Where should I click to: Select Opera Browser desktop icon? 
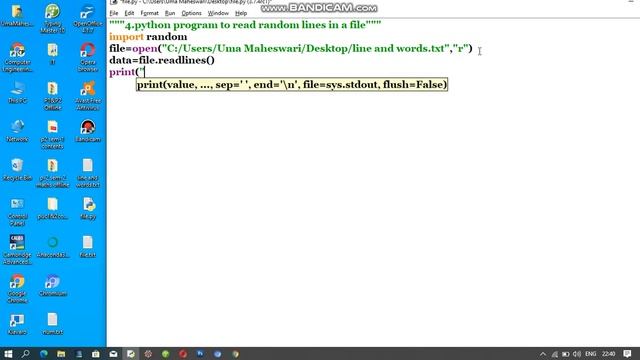point(88,57)
